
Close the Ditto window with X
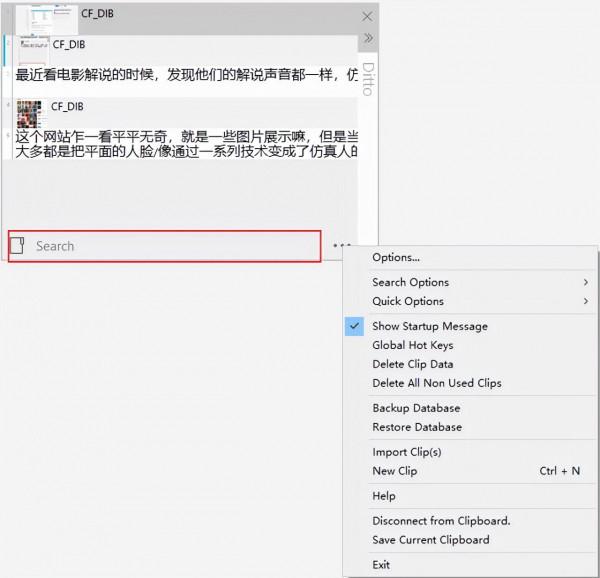(367, 16)
